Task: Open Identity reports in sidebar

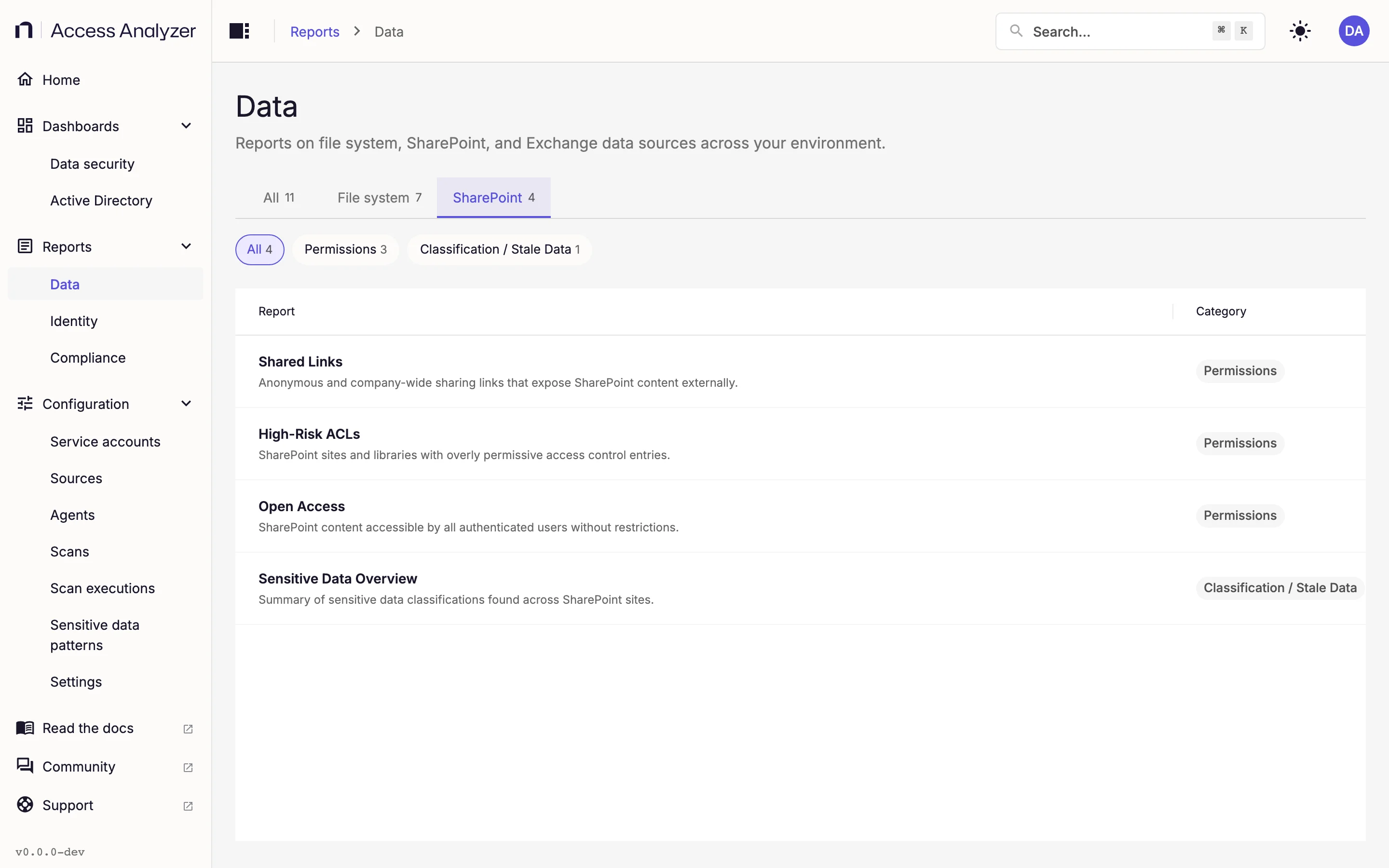Action: point(106,321)
